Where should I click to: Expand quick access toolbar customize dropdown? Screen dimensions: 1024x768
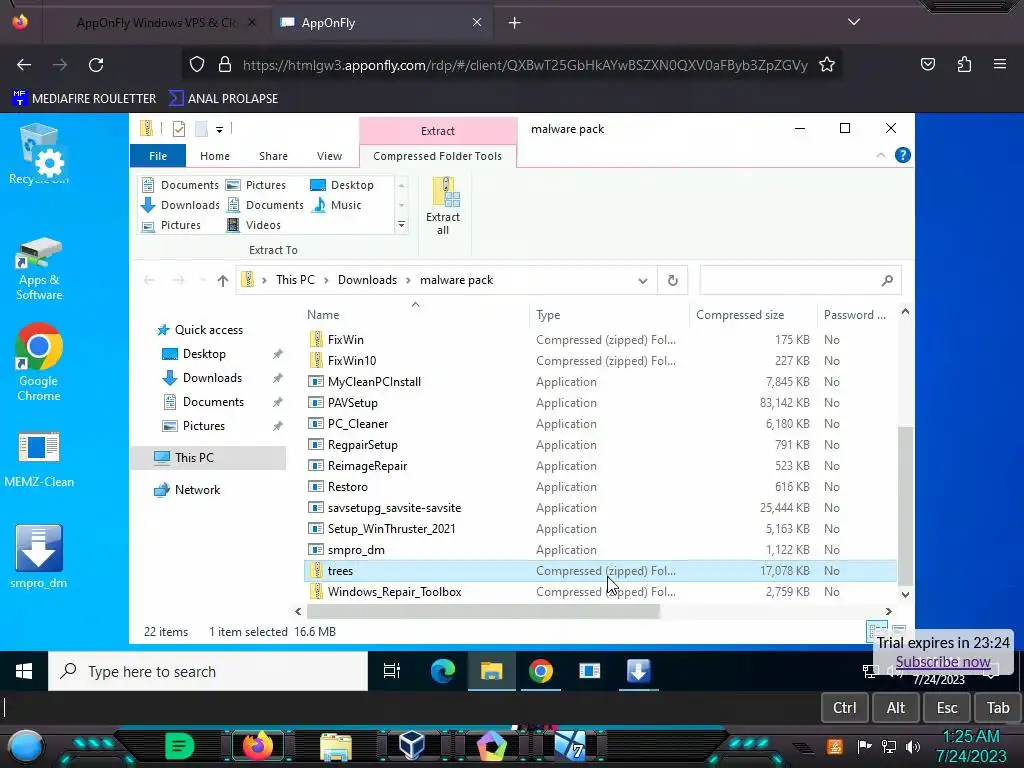[219, 129]
